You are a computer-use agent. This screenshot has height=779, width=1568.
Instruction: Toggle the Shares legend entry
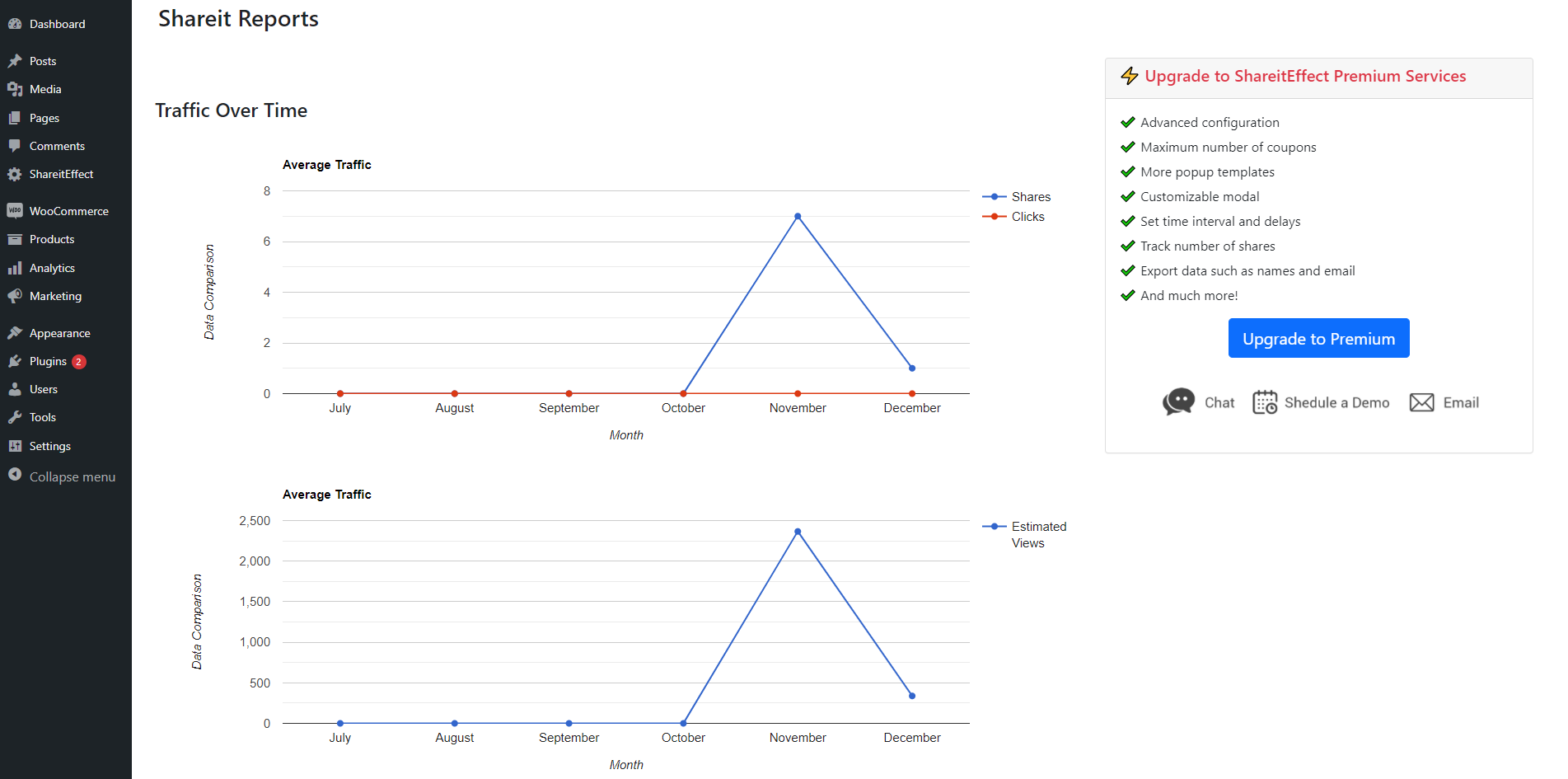pyautogui.click(x=1017, y=196)
